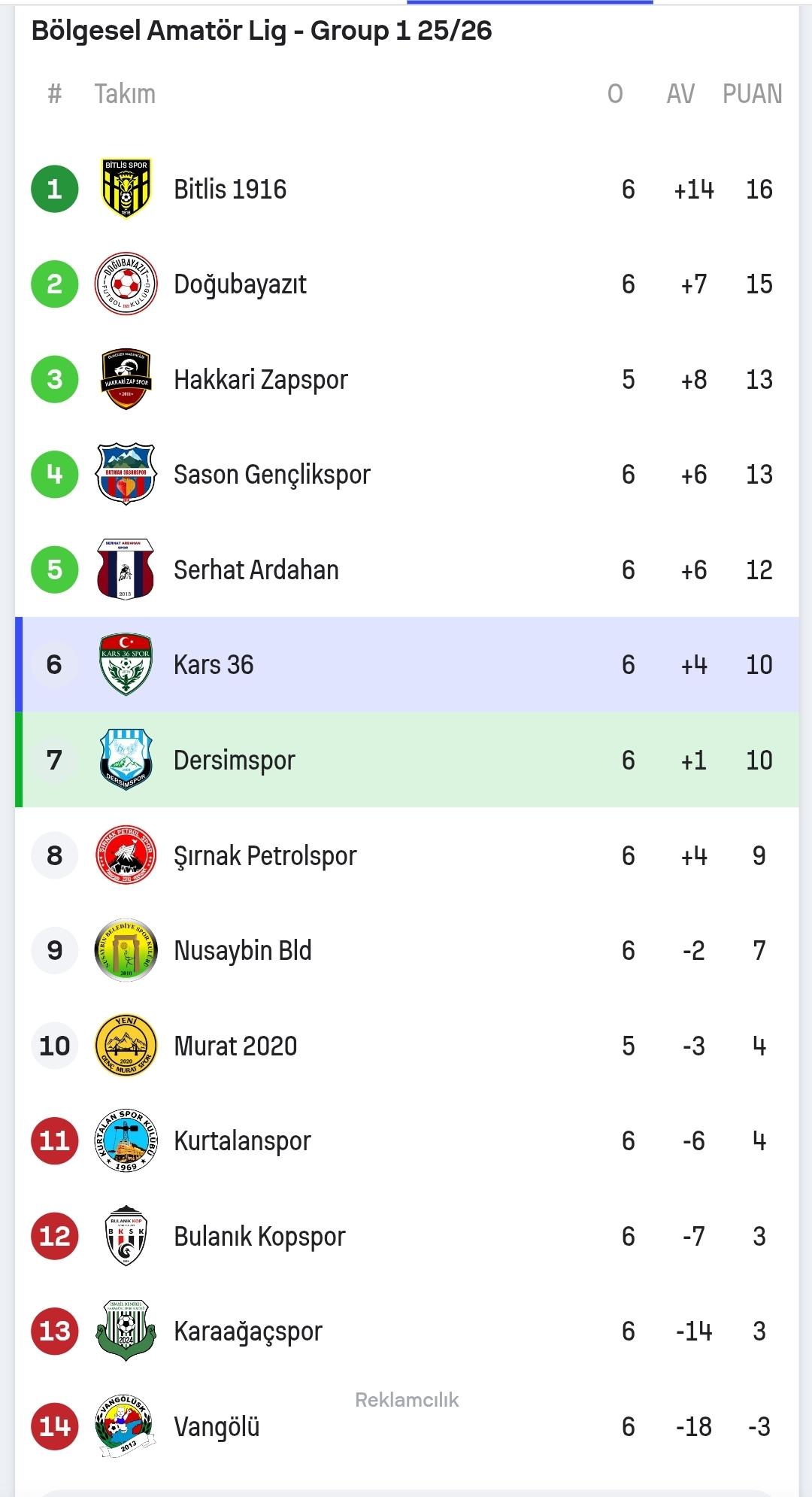
Task: Open the Bulanık Kopspor team name
Action: (259, 1236)
